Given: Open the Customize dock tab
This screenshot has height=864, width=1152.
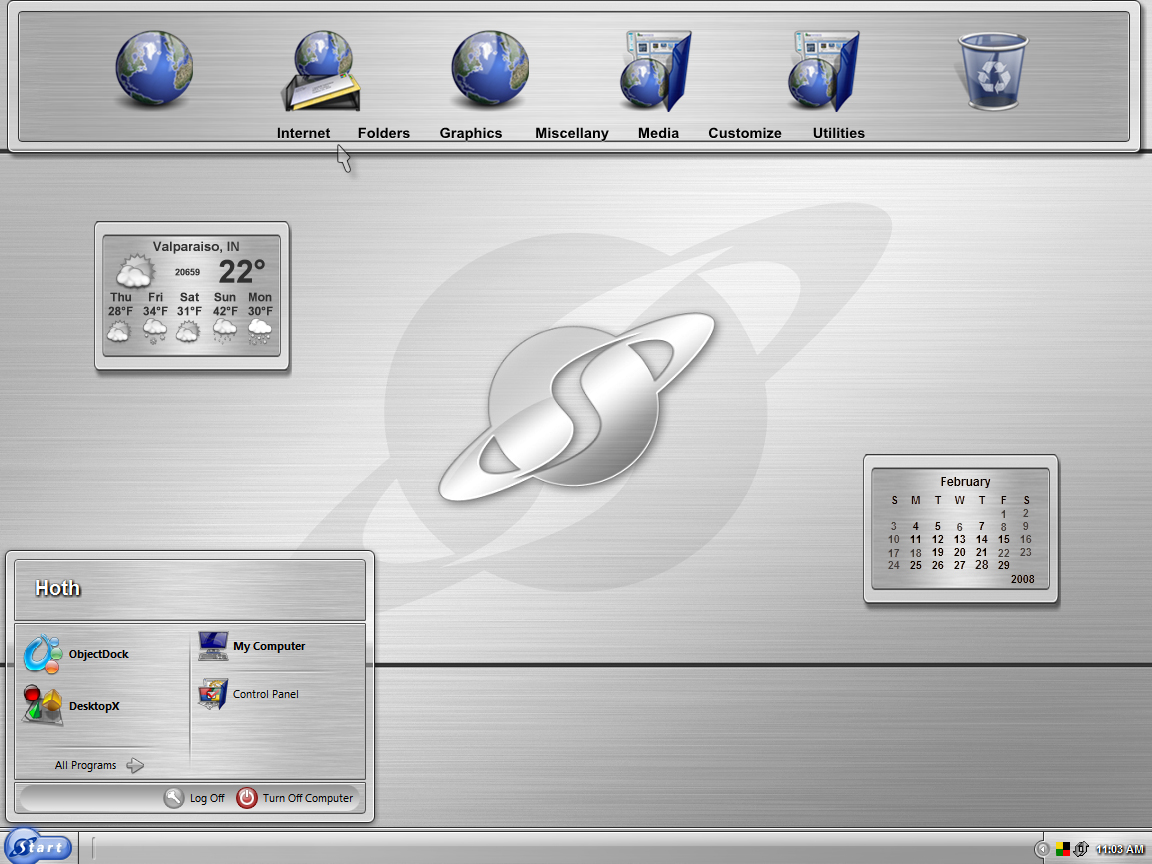Looking at the screenshot, I should tap(745, 133).
